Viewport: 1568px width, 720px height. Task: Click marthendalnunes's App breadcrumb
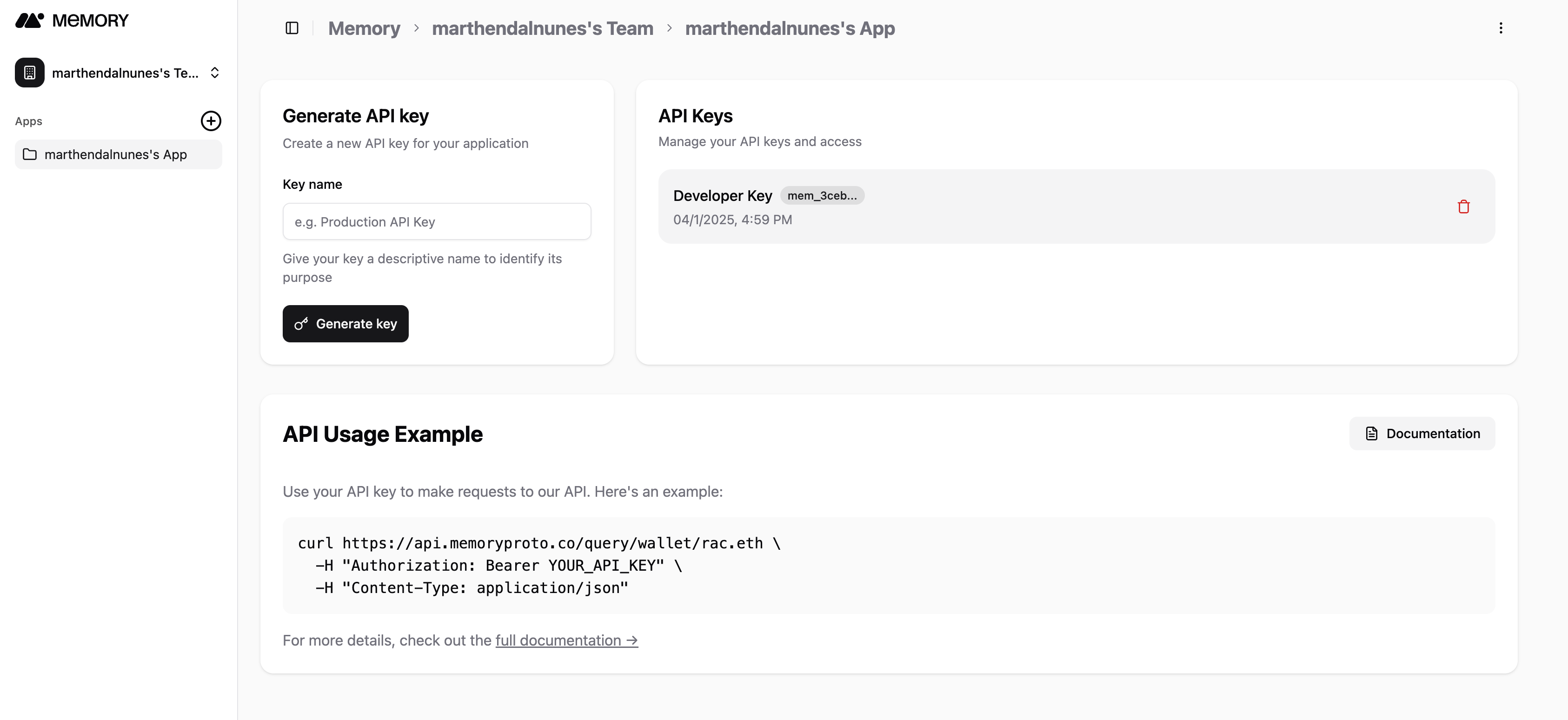coord(790,28)
